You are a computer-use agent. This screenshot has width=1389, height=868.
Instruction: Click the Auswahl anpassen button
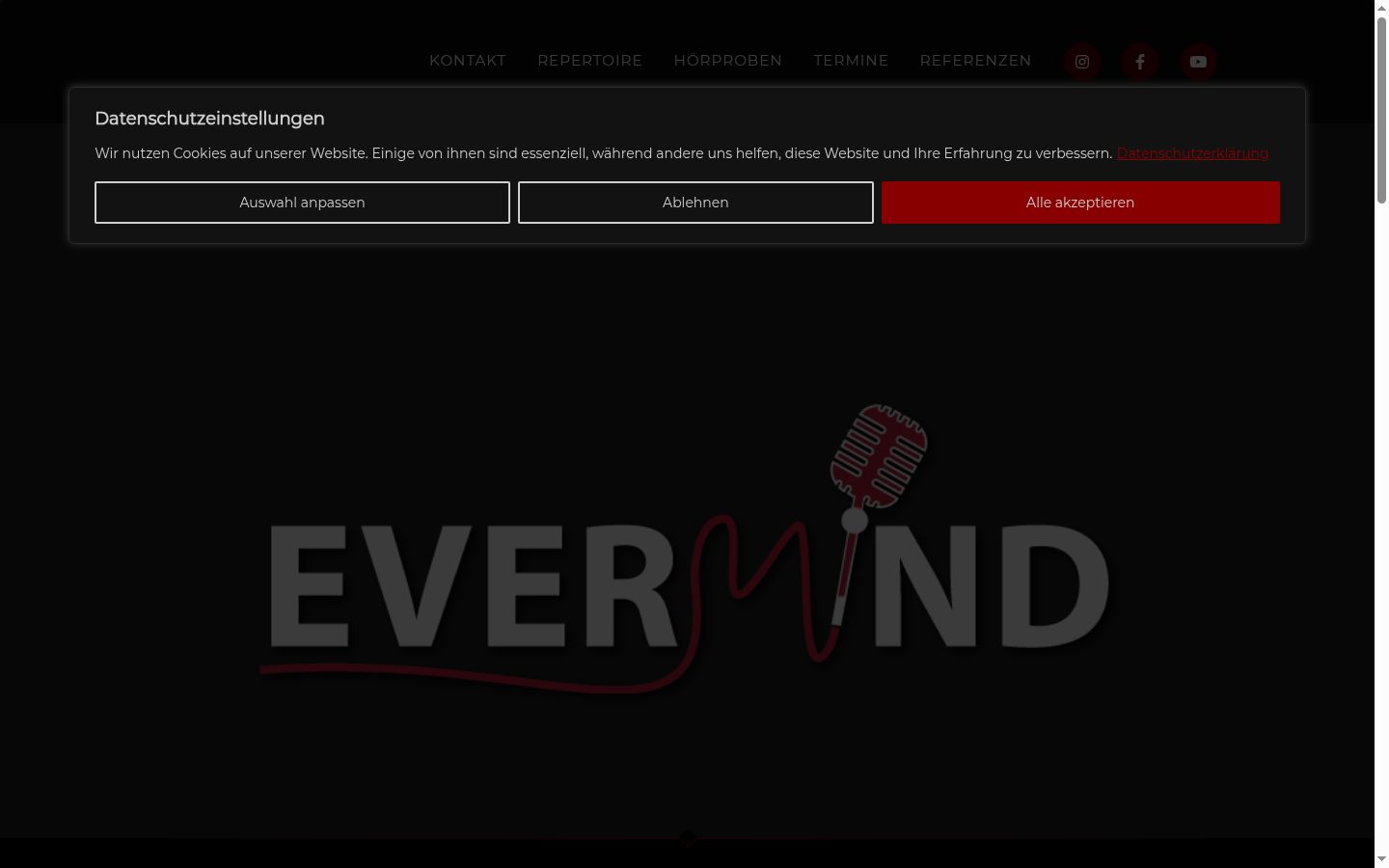[x=302, y=203]
